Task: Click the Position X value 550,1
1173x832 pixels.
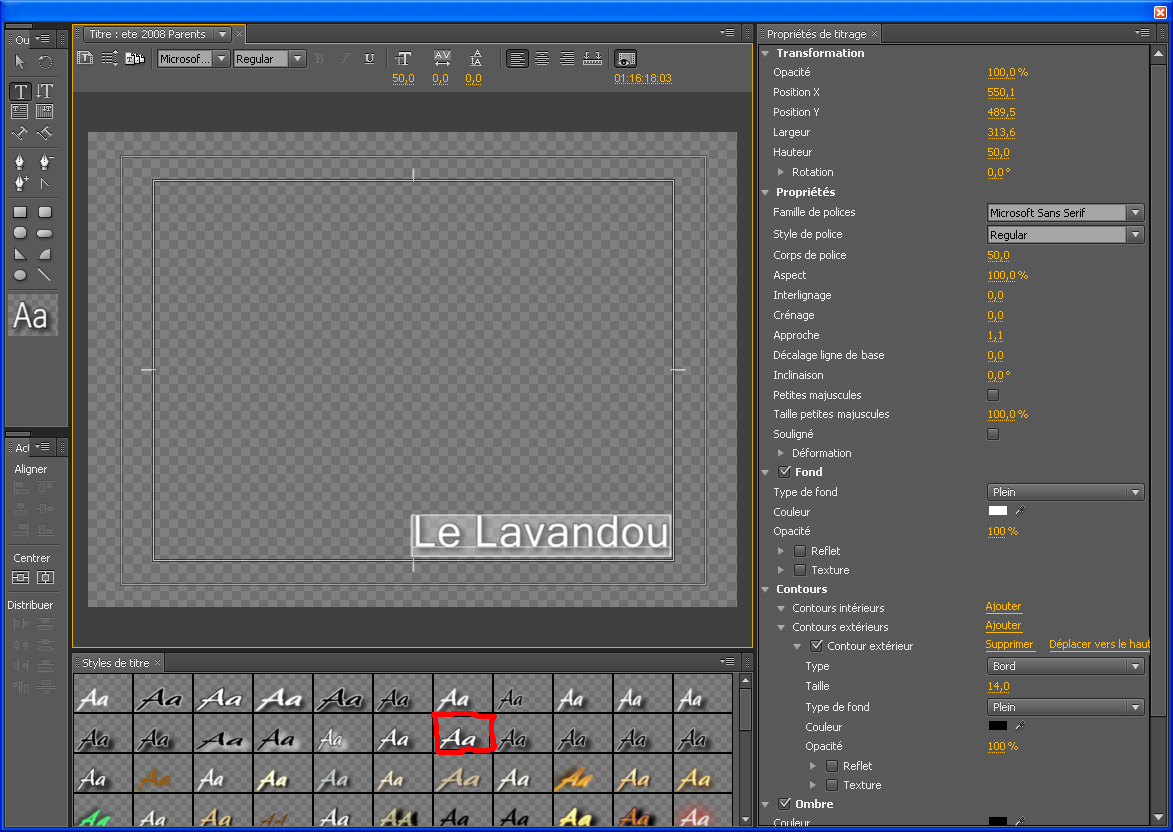Action: click(x=1001, y=92)
